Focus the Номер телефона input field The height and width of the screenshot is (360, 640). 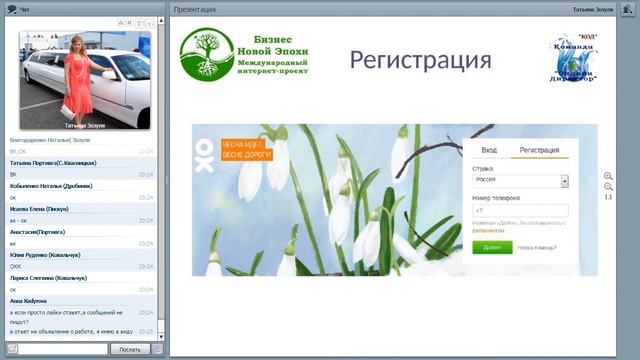pyautogui.click(x=520, y=211)
